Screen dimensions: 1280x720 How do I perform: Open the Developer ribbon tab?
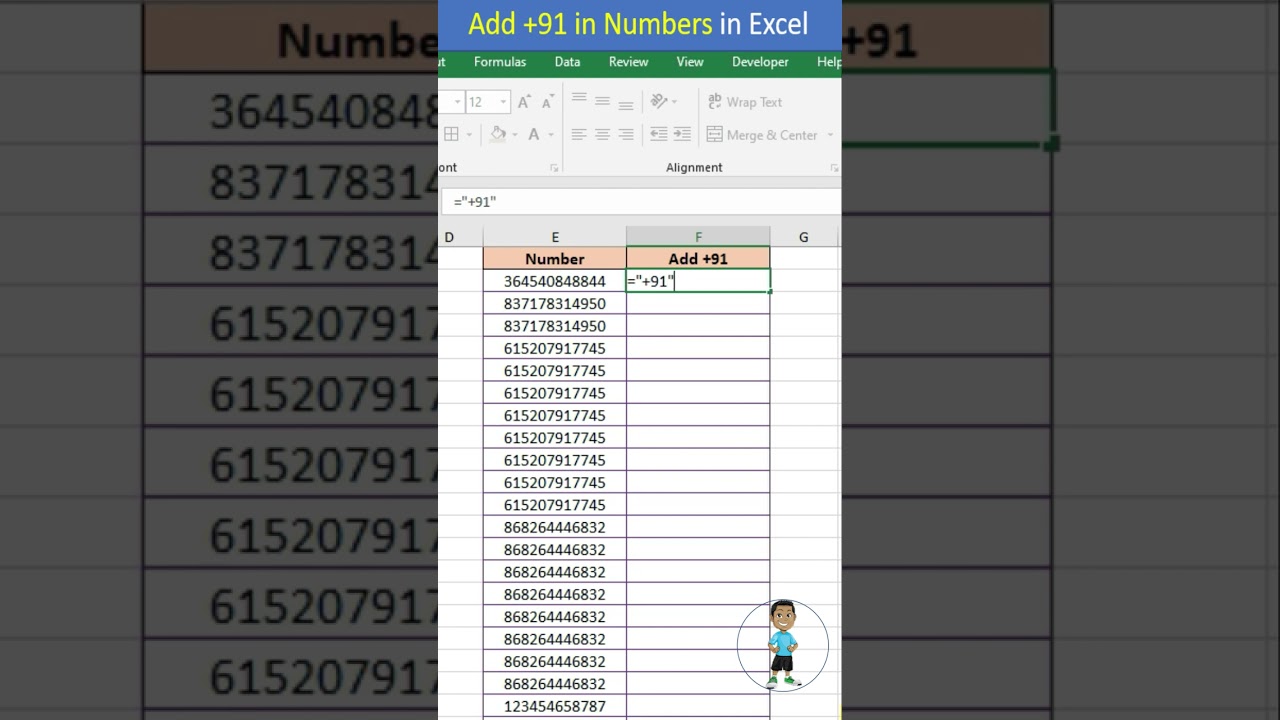(x=760, y=62)
